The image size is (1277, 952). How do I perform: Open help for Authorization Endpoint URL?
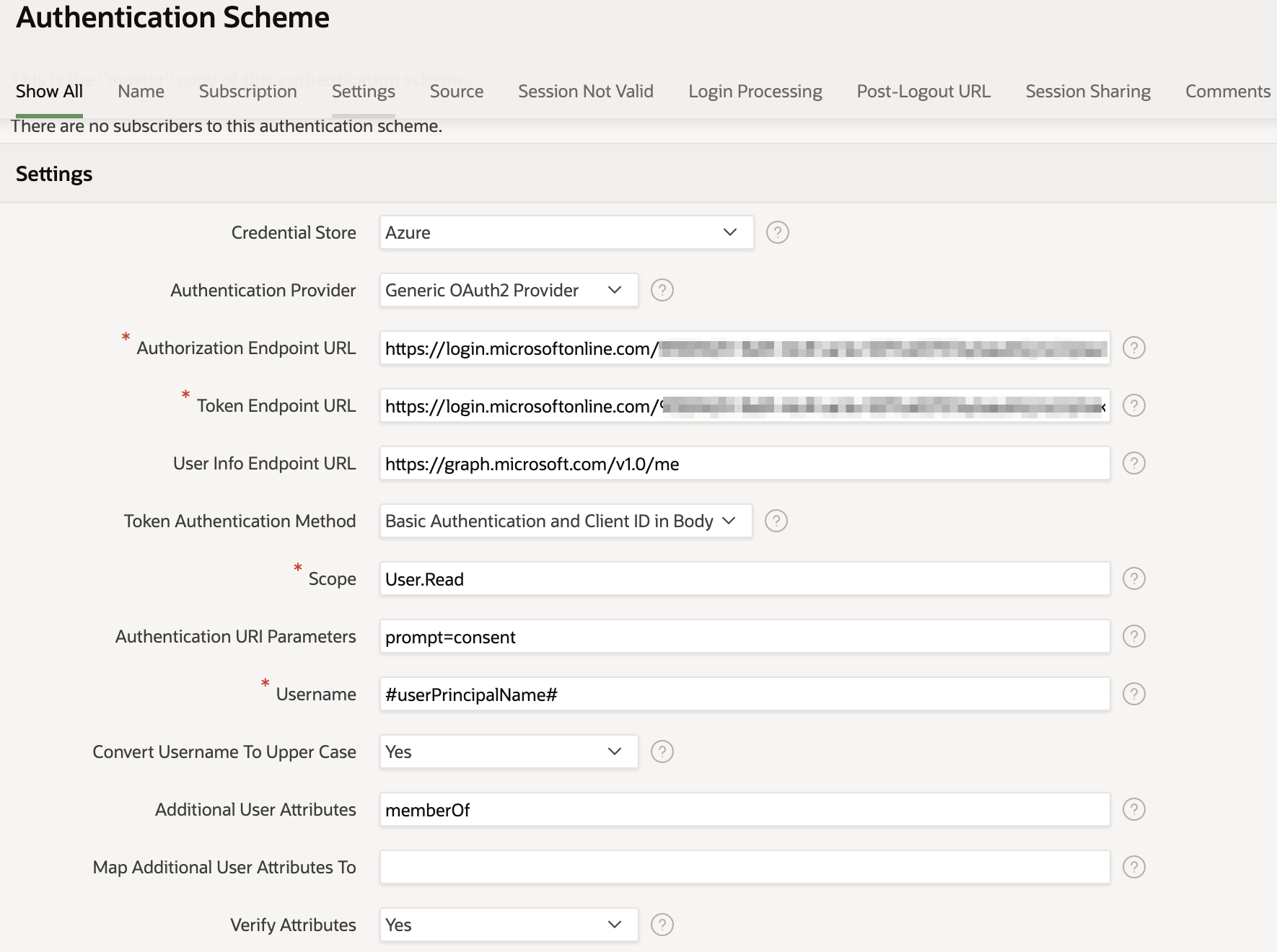1133,348
